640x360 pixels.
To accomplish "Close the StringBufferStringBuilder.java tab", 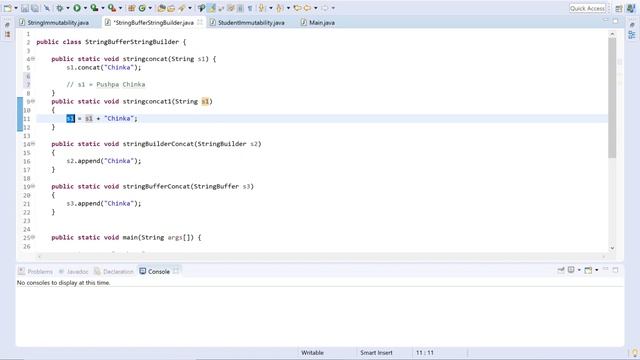I will coord(200,22).
